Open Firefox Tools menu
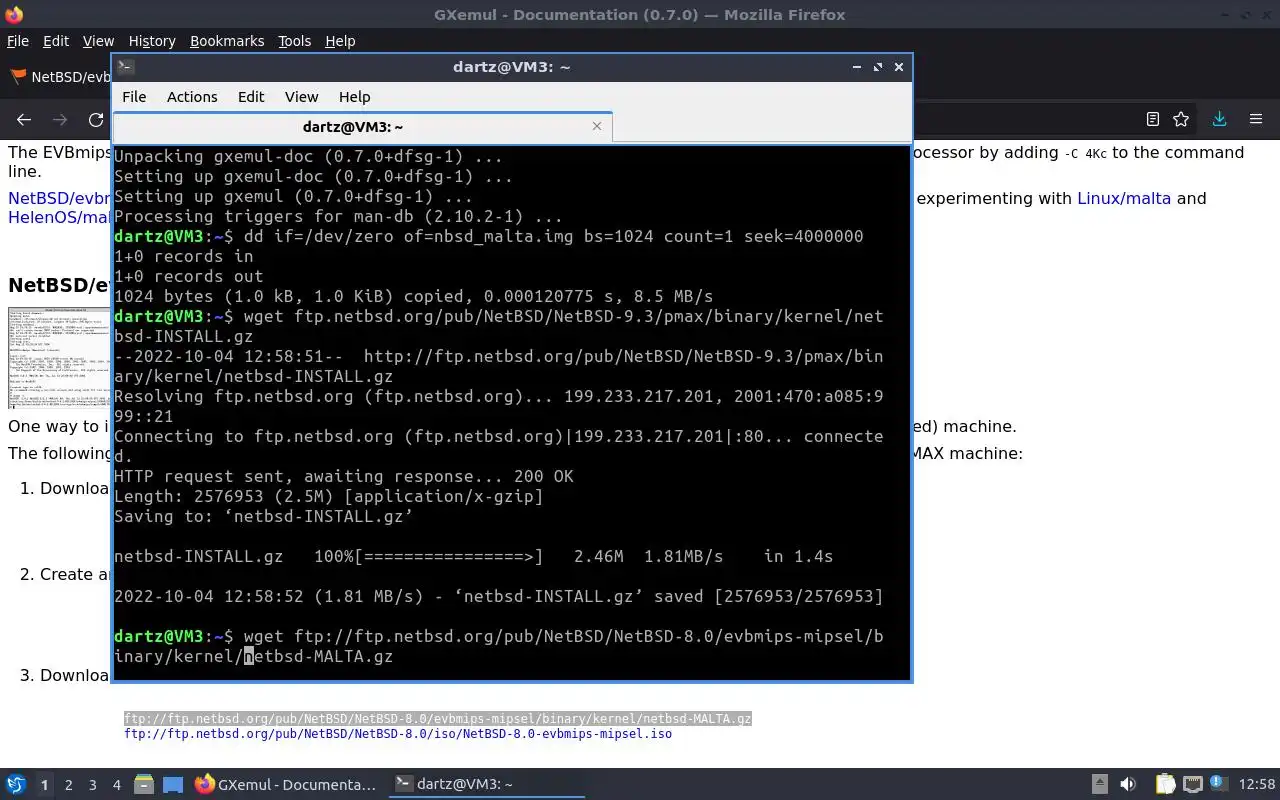Screen dimensions: 1280x800 pyautogui.click(x=294, y=41)
